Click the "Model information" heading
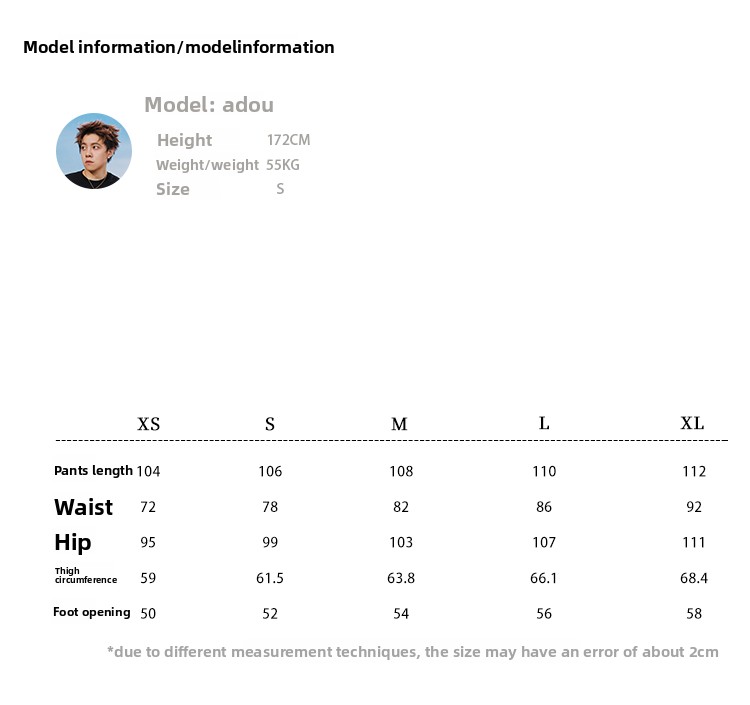750x705 pixels. [178, 47]
